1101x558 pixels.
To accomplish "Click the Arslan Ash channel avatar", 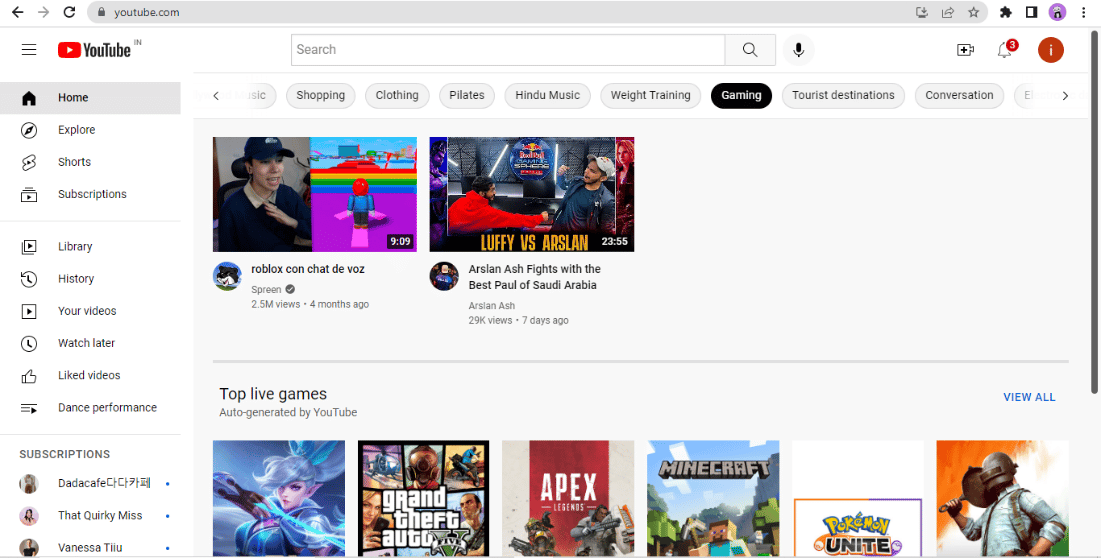I will (x=444, y=277).
